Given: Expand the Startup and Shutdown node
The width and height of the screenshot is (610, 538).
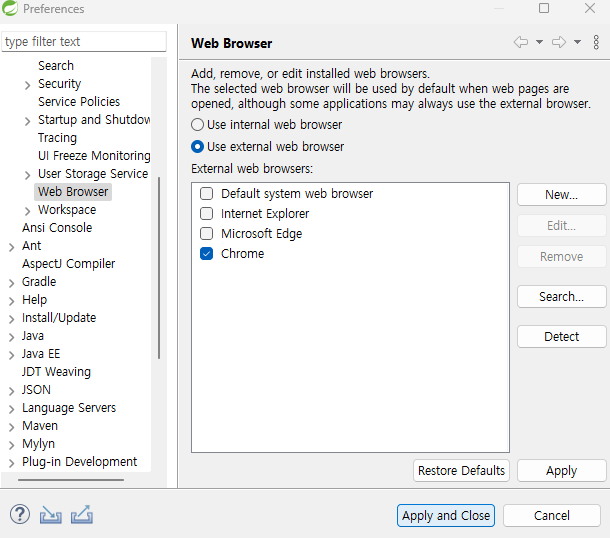Looking at the screenshot, I should [x=27, y=121].
